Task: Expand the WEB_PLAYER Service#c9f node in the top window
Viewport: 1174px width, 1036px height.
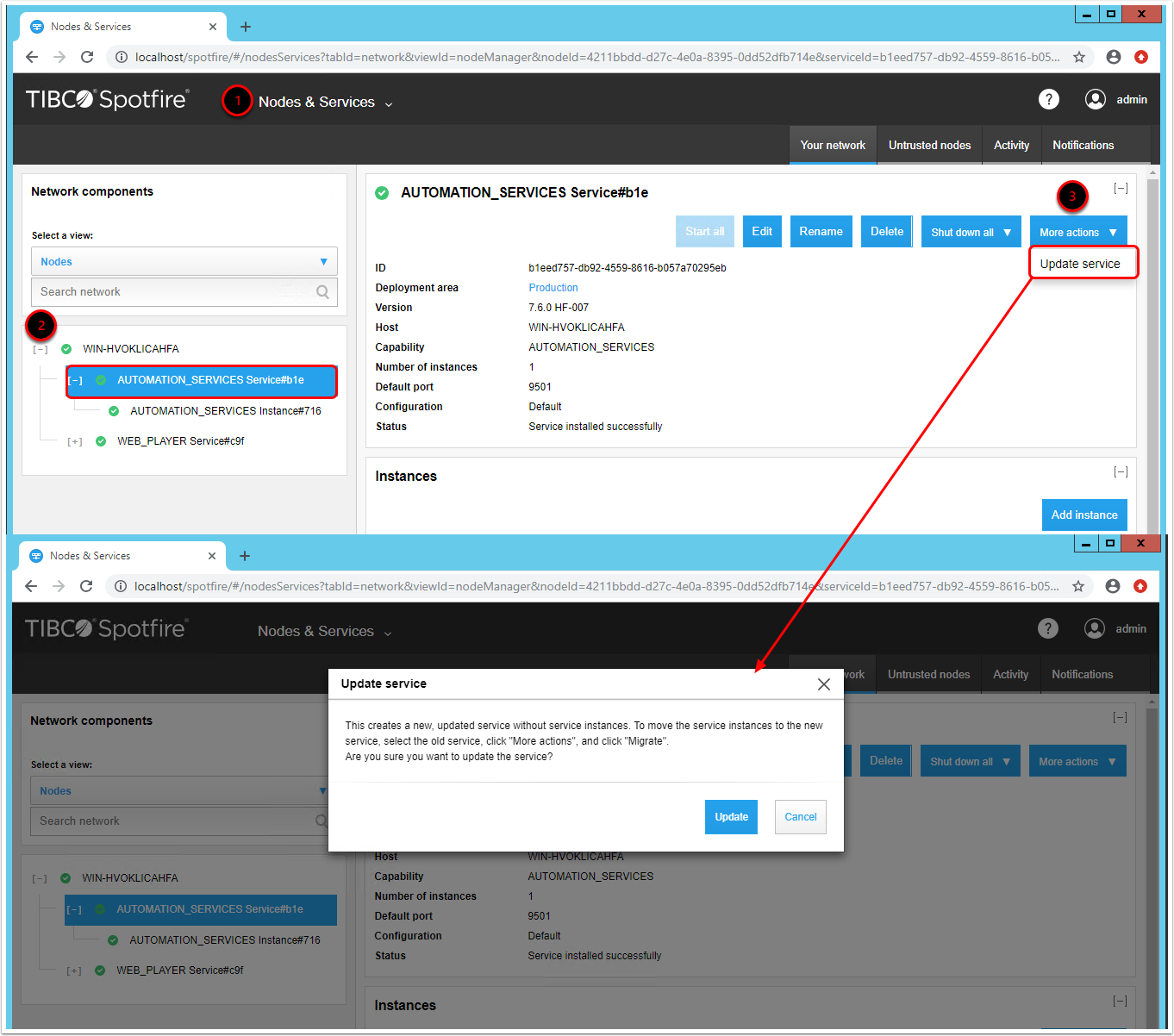Action: 76,441
